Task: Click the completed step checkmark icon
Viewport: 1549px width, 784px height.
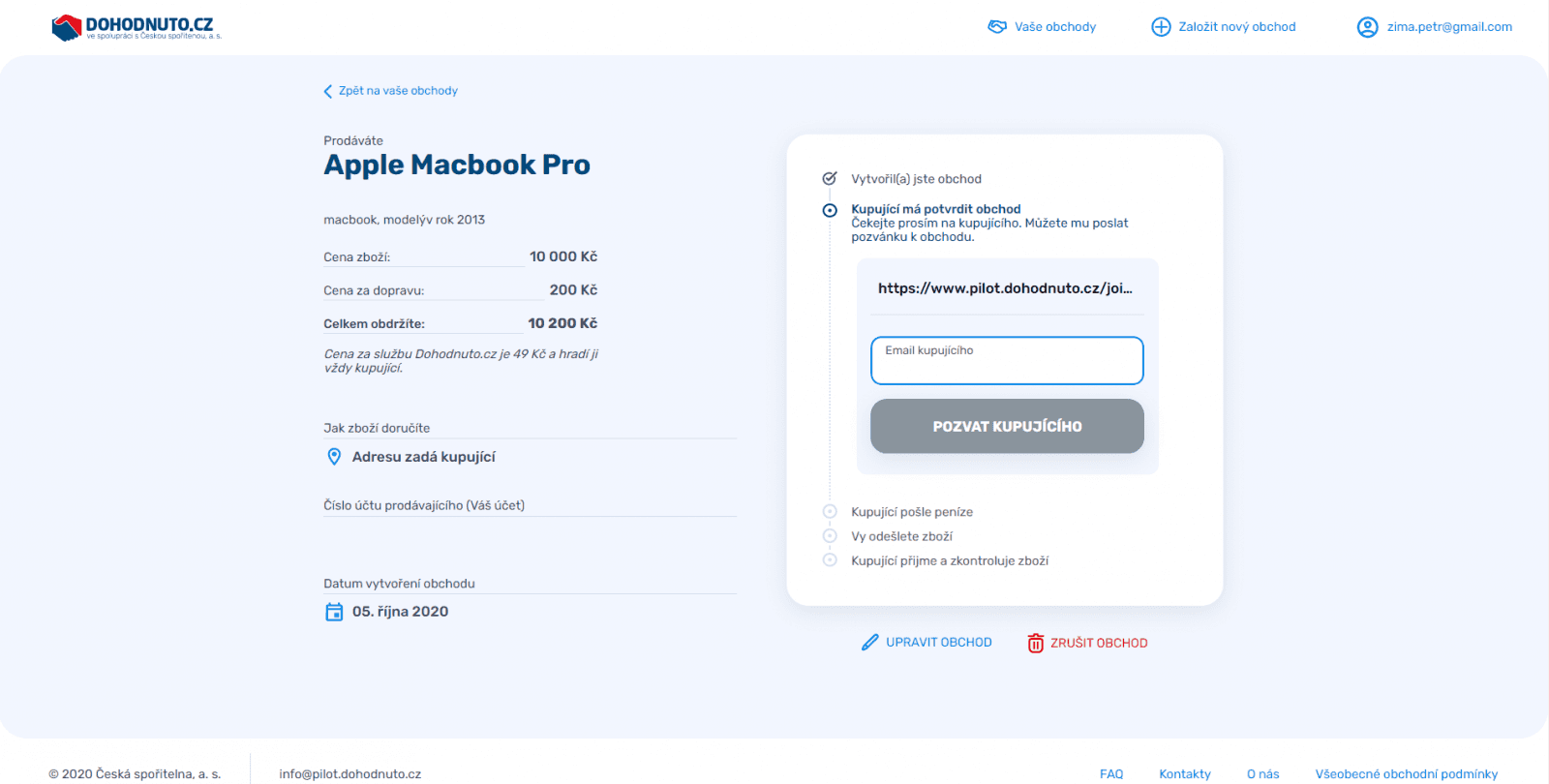Action: (x=830, y=179)
